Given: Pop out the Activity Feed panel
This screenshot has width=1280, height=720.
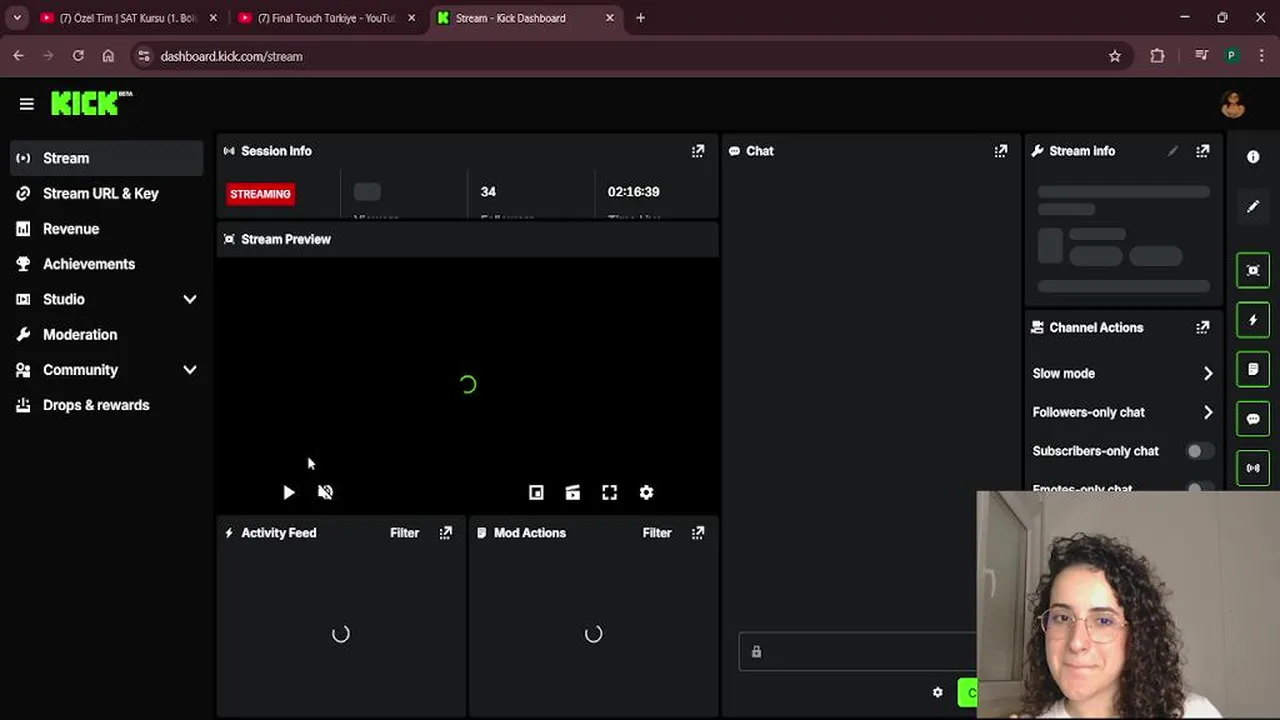Looking at the screenshot, I should click(446, 533).
